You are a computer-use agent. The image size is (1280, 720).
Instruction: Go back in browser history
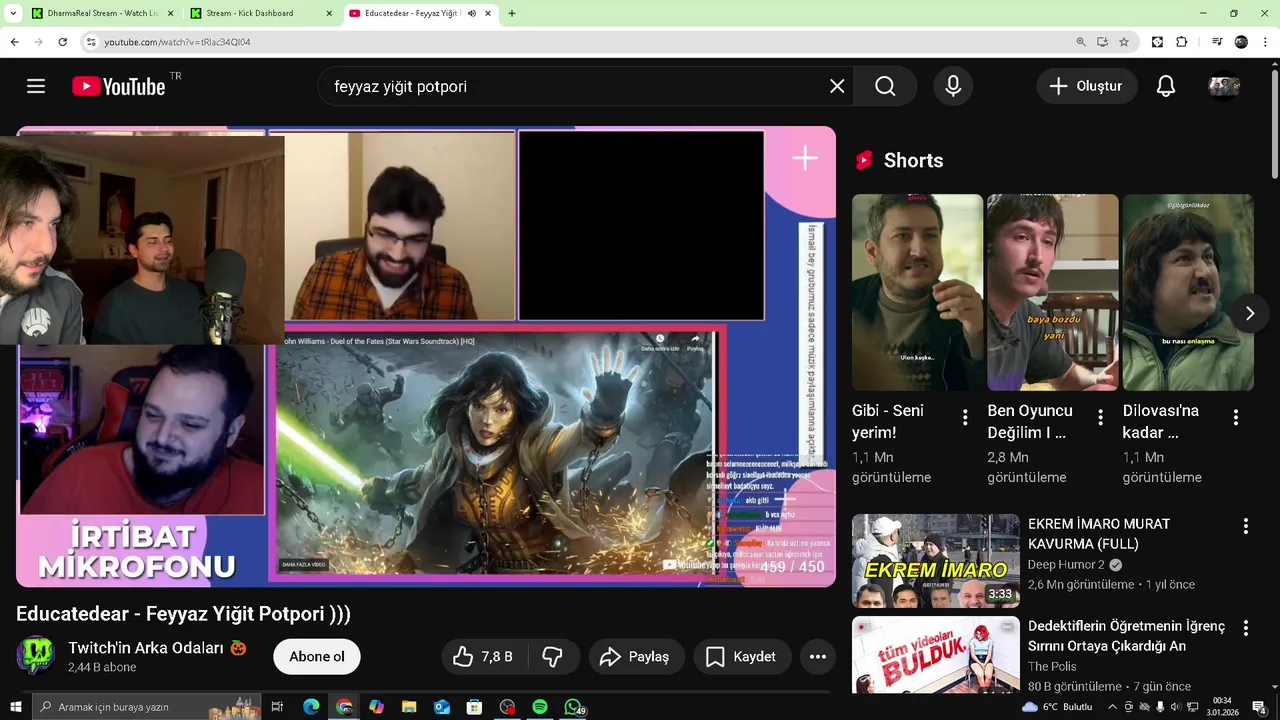[14, 42]
